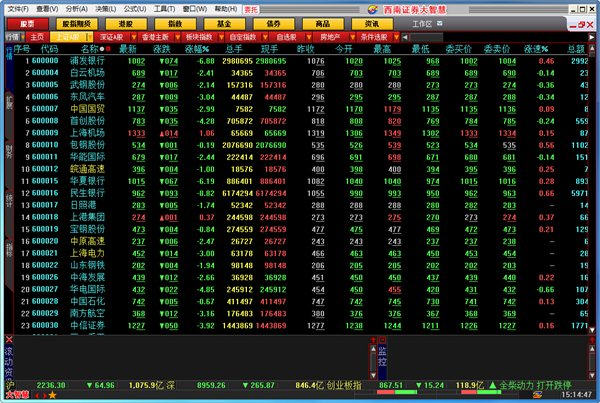
Task: Close the scrolling news panel with red X
Action: coord(9,339)
